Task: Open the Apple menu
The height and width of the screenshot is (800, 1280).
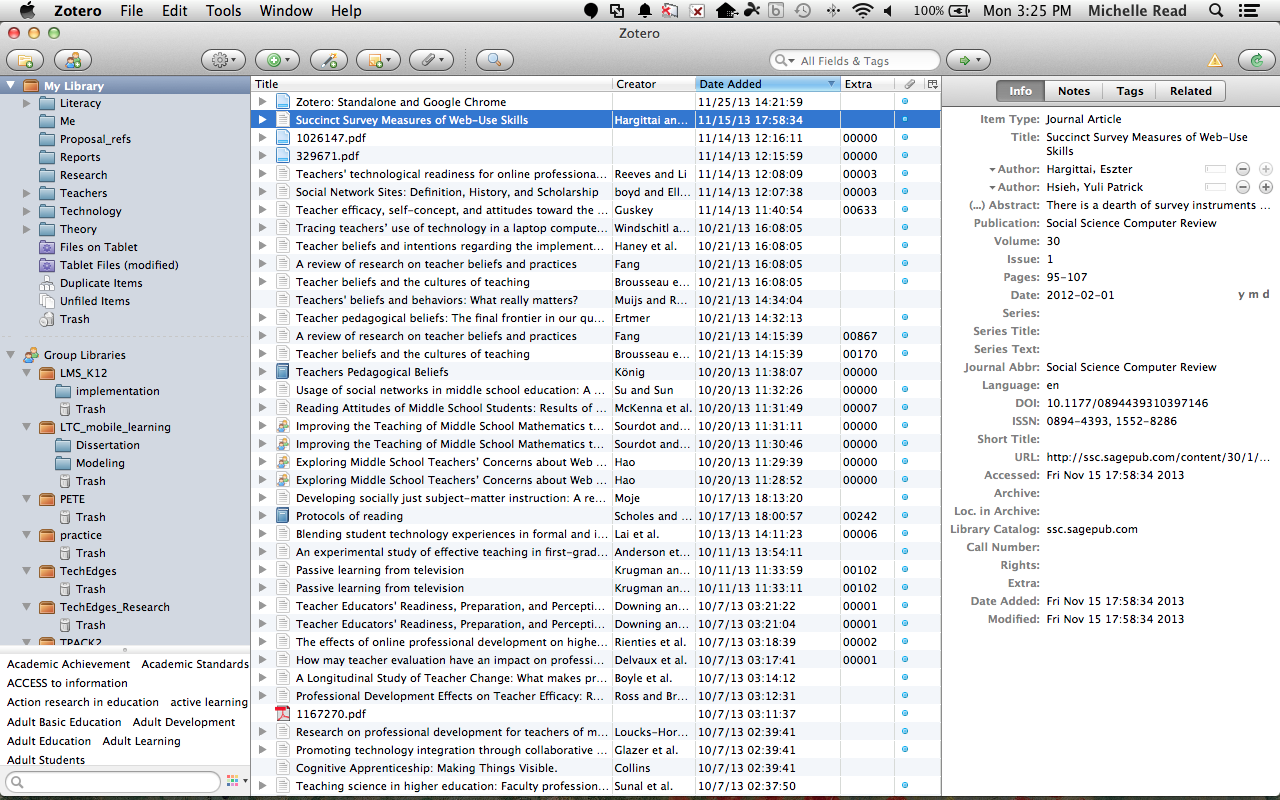Action: click(x=27, y=11)
